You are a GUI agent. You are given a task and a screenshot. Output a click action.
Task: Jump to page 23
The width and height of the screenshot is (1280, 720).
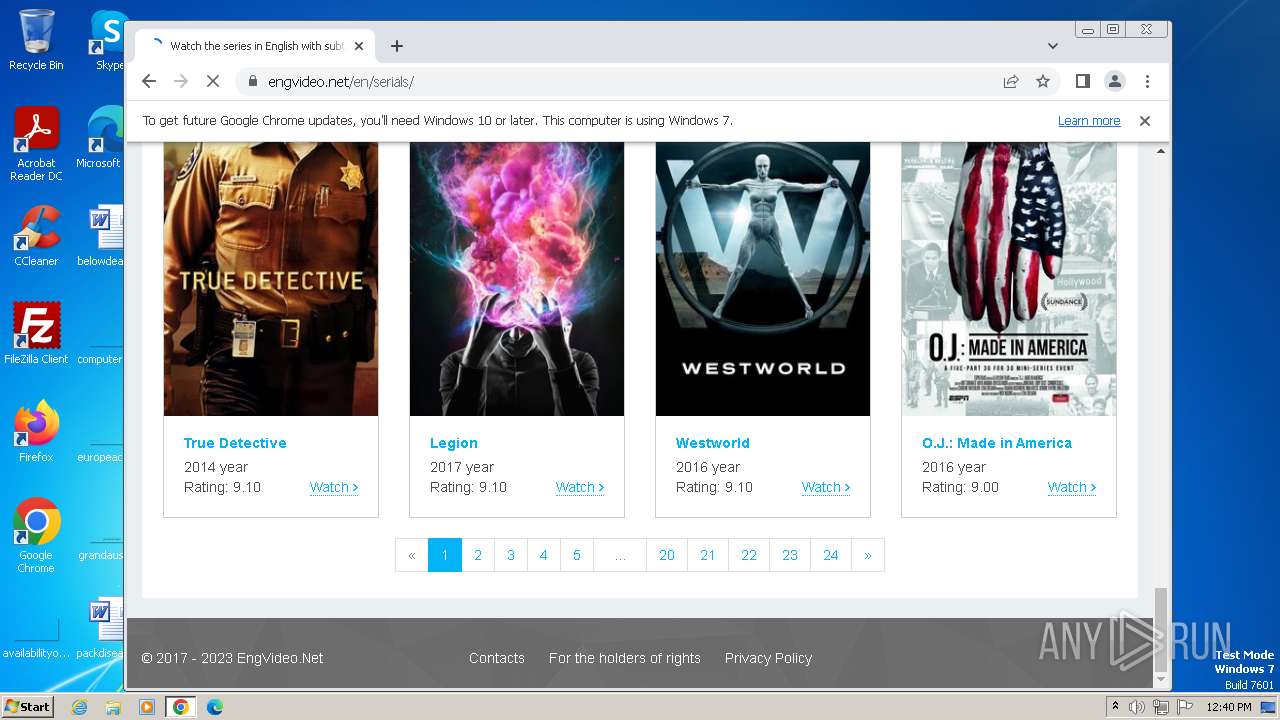pos(790,555)
